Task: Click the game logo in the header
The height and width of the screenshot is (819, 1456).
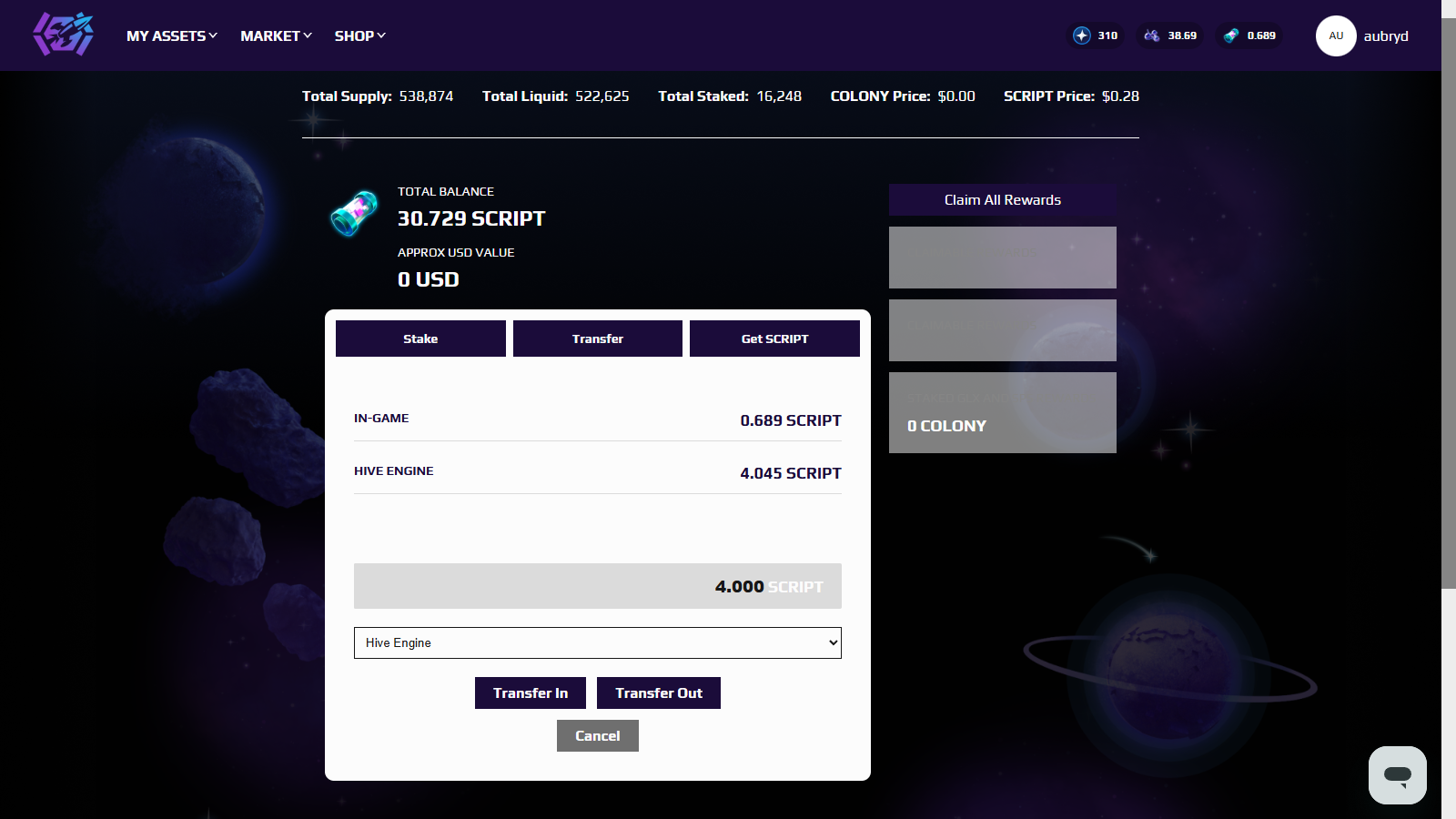Action: coord(64,35)
